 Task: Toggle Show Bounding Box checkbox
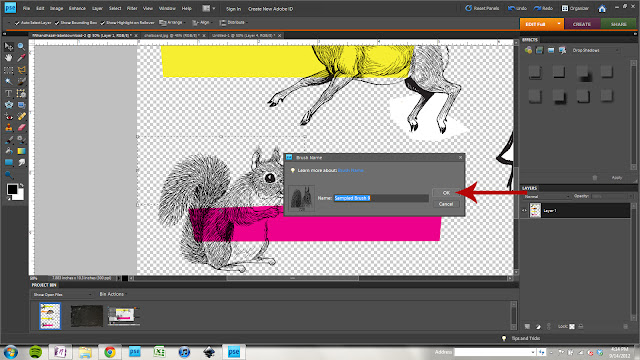[x=57, y=23]
